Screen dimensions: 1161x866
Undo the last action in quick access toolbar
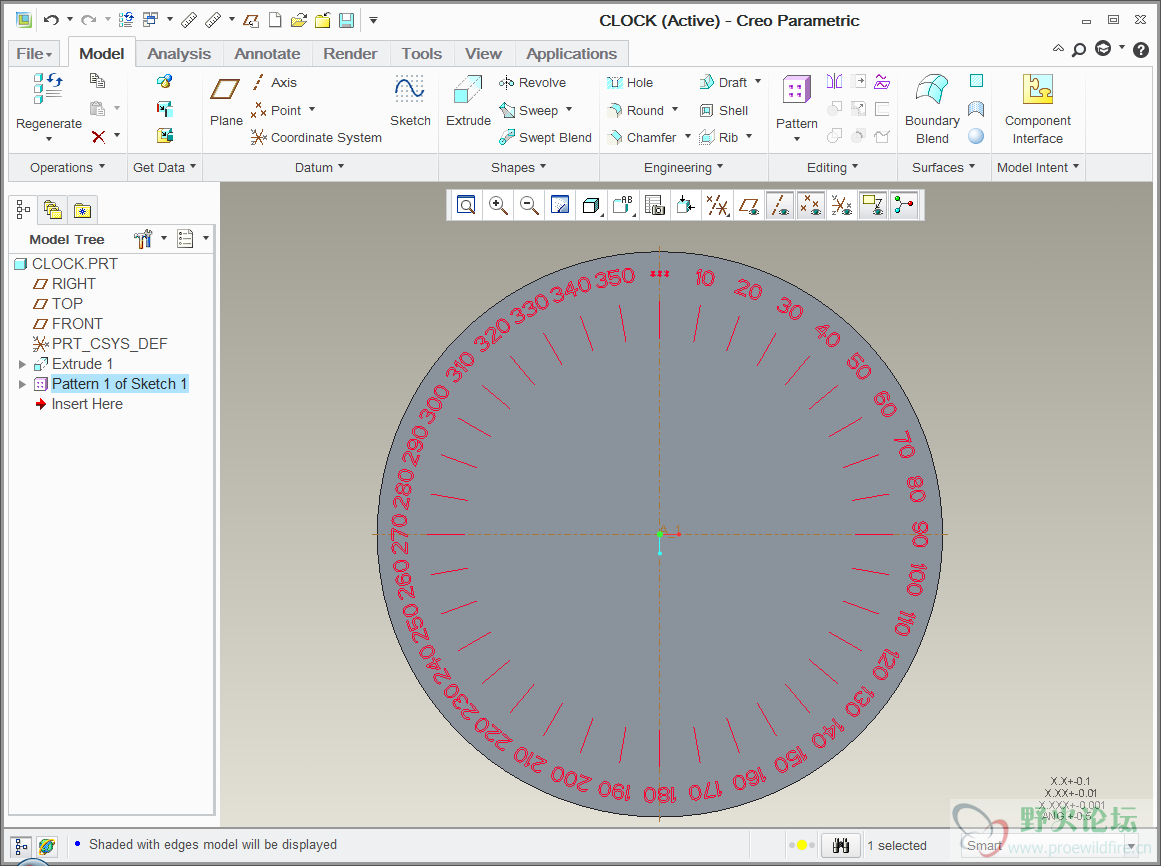(x=51, y=20)
